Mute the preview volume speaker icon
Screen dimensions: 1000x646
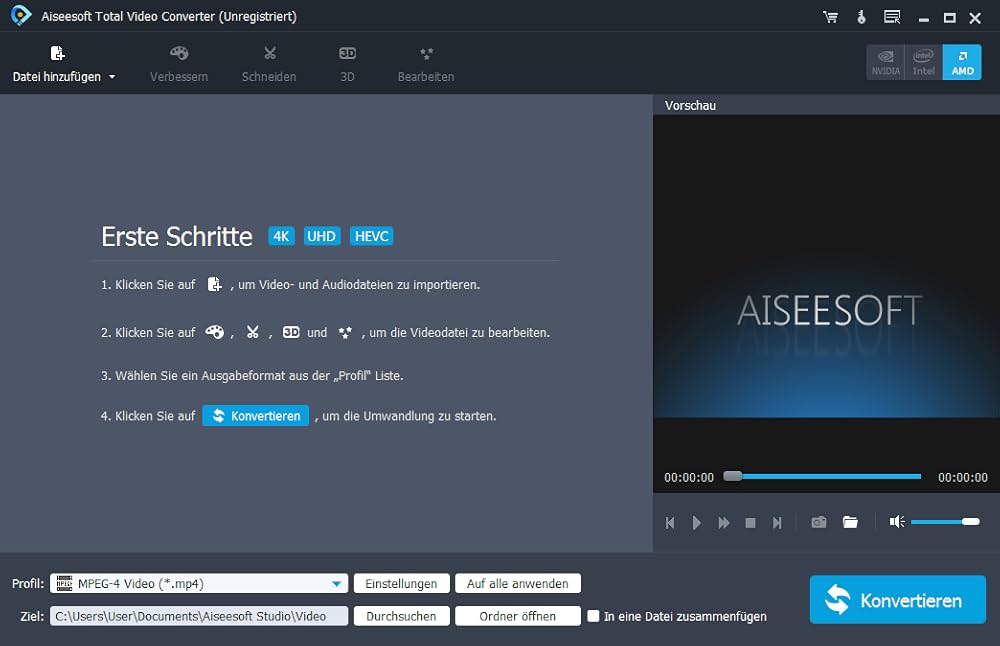click(897, 522)
